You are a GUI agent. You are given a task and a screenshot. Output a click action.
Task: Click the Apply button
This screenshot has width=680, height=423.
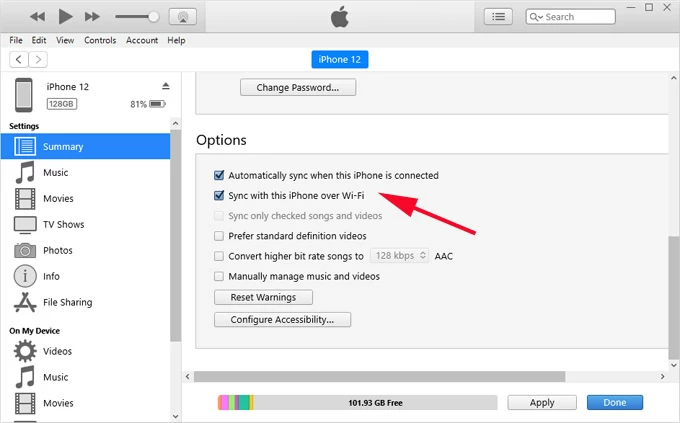[542, 402]
